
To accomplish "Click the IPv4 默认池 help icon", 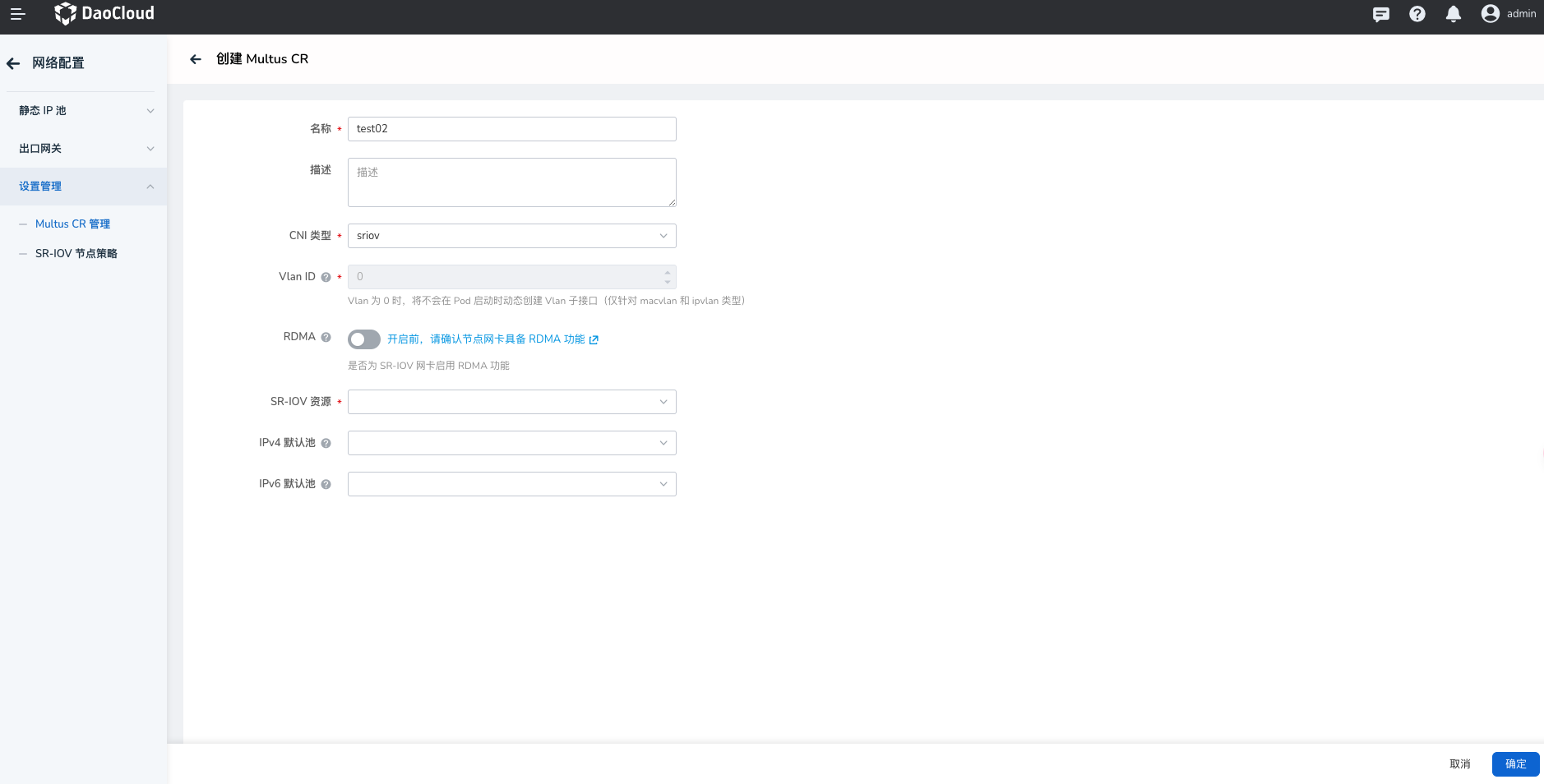I will 326,444.
